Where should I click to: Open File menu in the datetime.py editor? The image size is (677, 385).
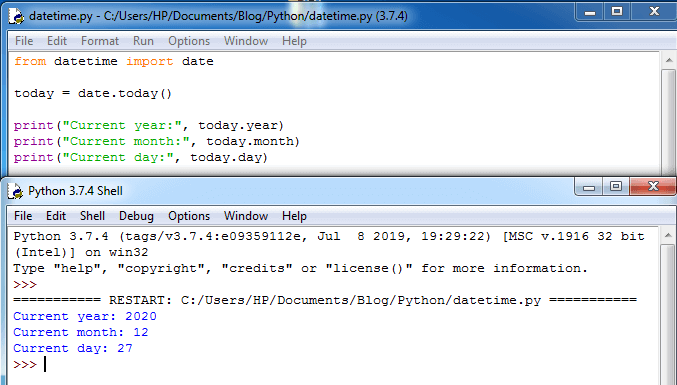[x=24, y=41]
